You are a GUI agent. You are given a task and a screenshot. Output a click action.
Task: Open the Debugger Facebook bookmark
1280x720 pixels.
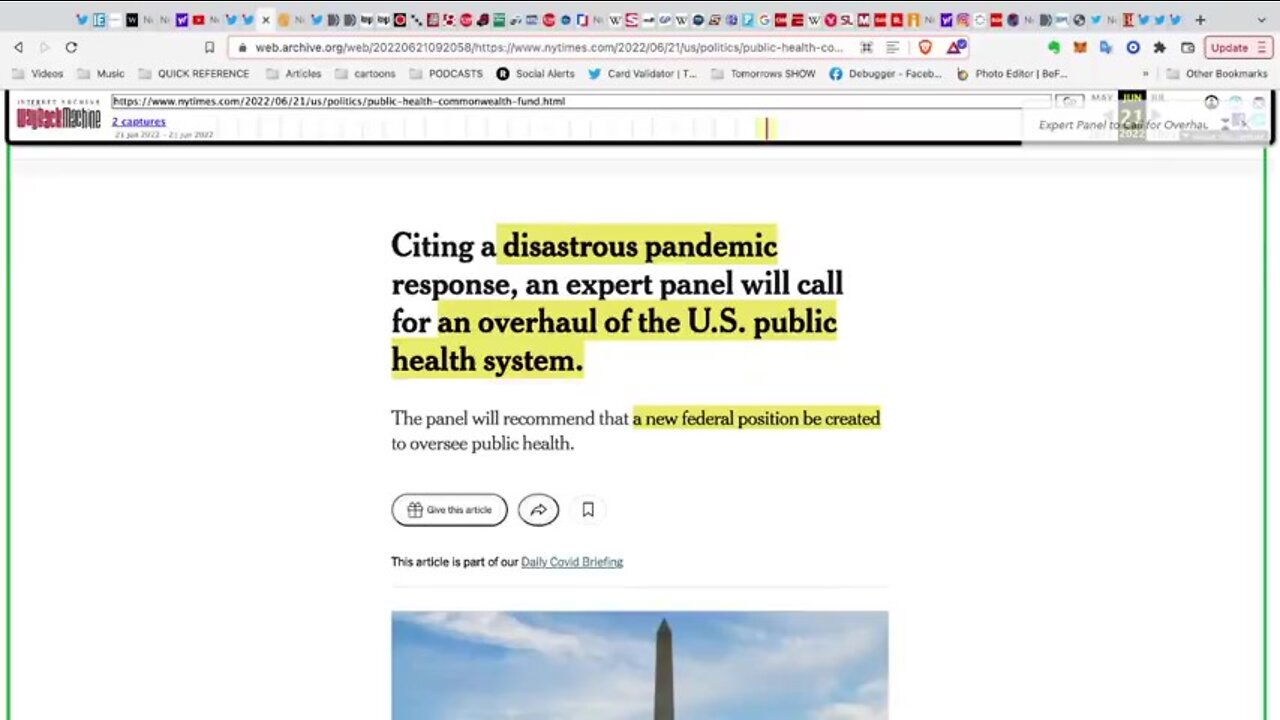[x=885, y=74]
